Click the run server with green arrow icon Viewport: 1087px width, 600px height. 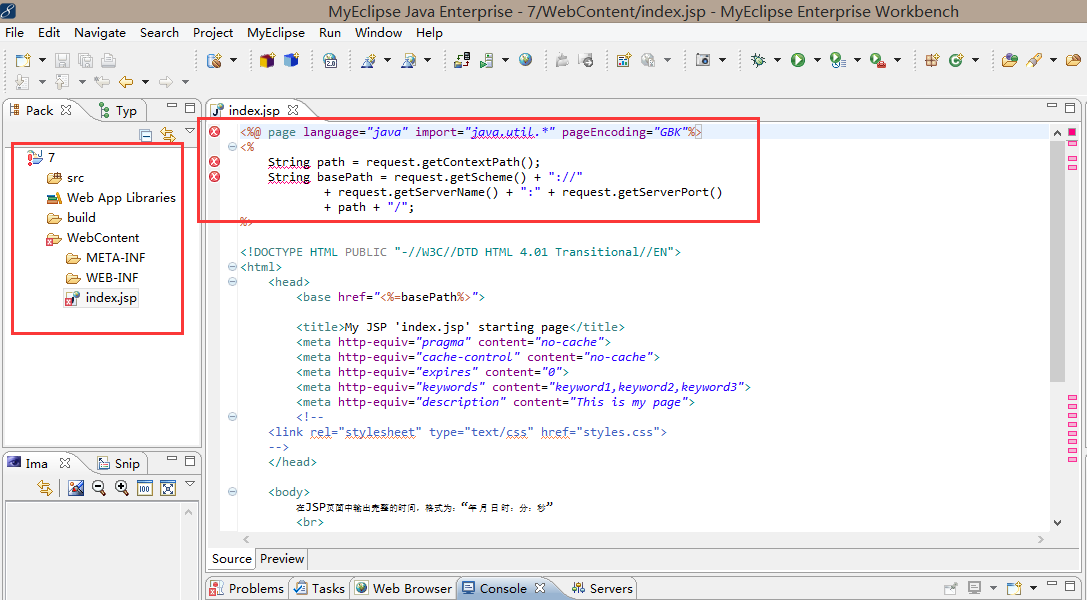(487, 60)
